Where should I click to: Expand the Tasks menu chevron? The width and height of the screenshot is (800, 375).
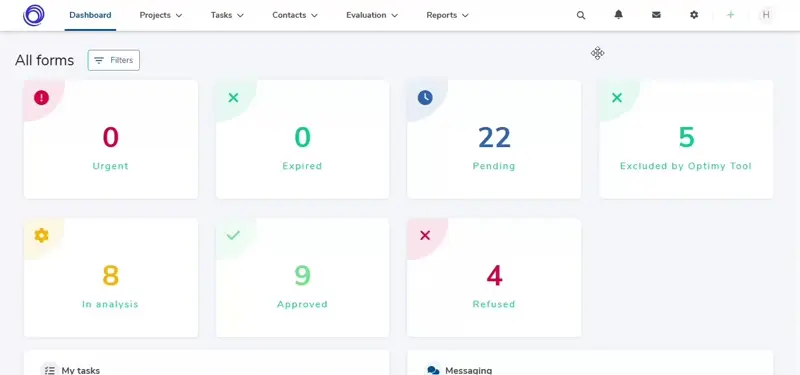coord(240,15)
